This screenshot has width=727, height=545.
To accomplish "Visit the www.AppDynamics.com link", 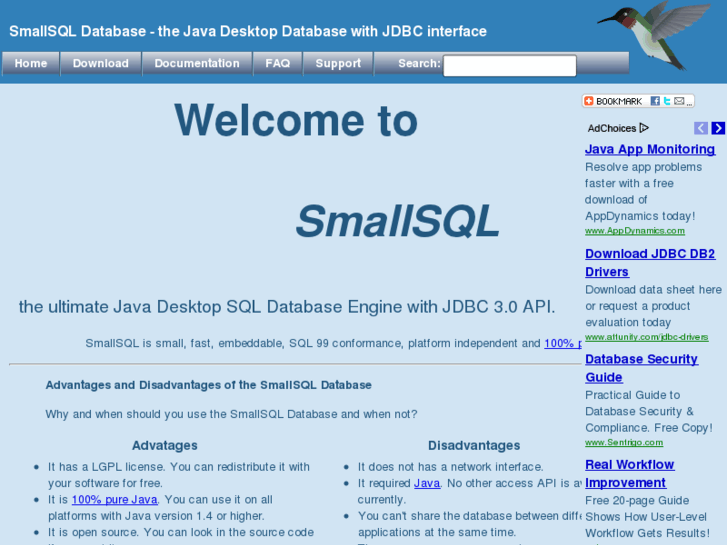I will [x=635, y=231].
